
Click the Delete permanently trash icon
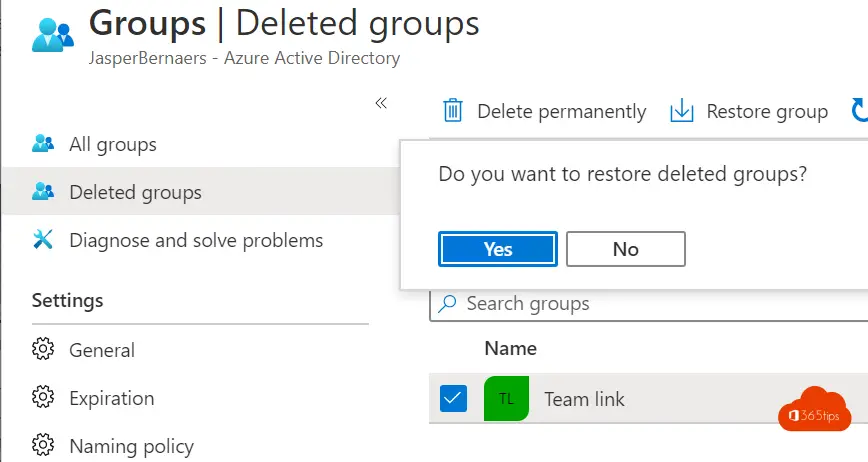click(453, 110)
